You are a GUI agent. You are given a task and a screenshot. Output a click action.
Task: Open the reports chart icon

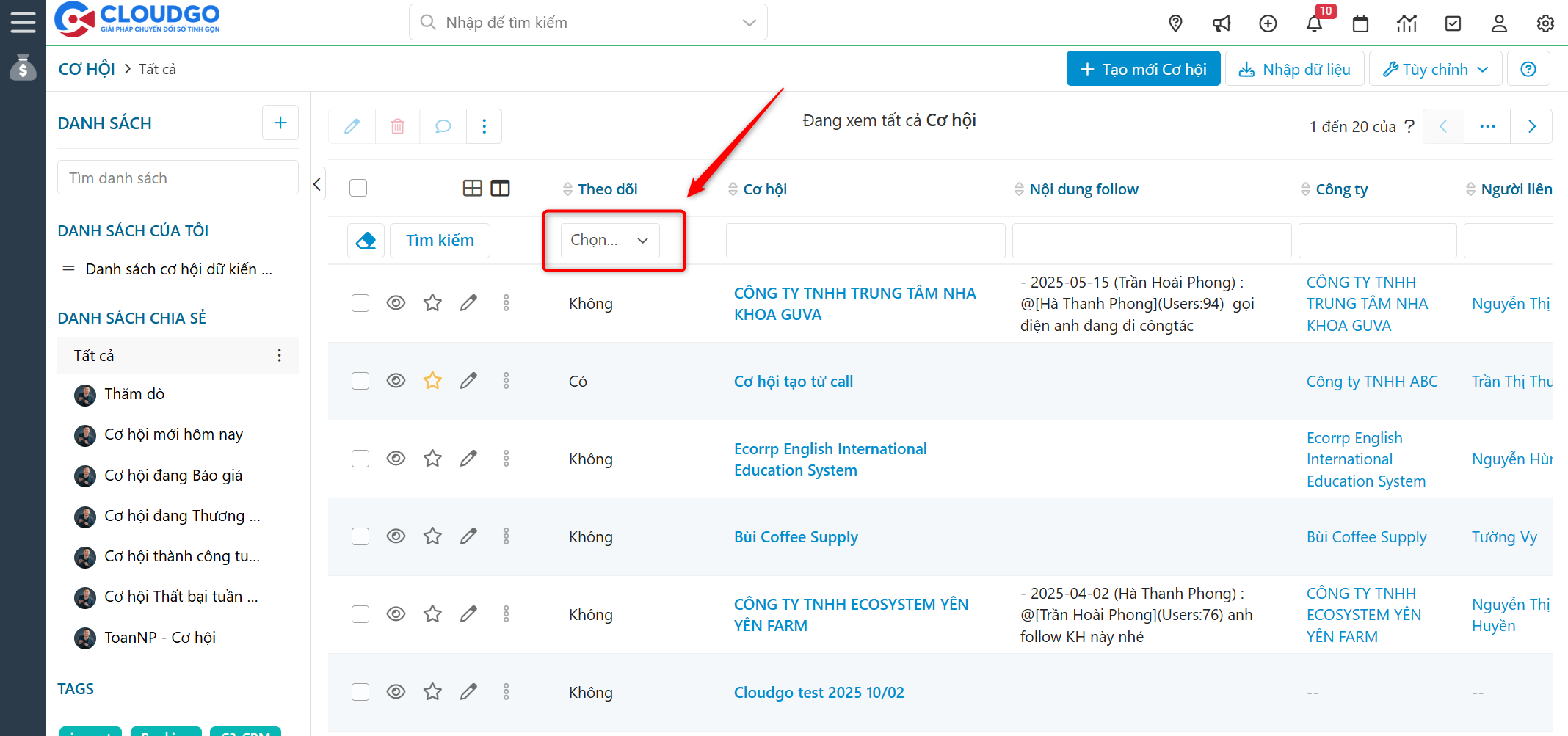(x=1407, y=23)
